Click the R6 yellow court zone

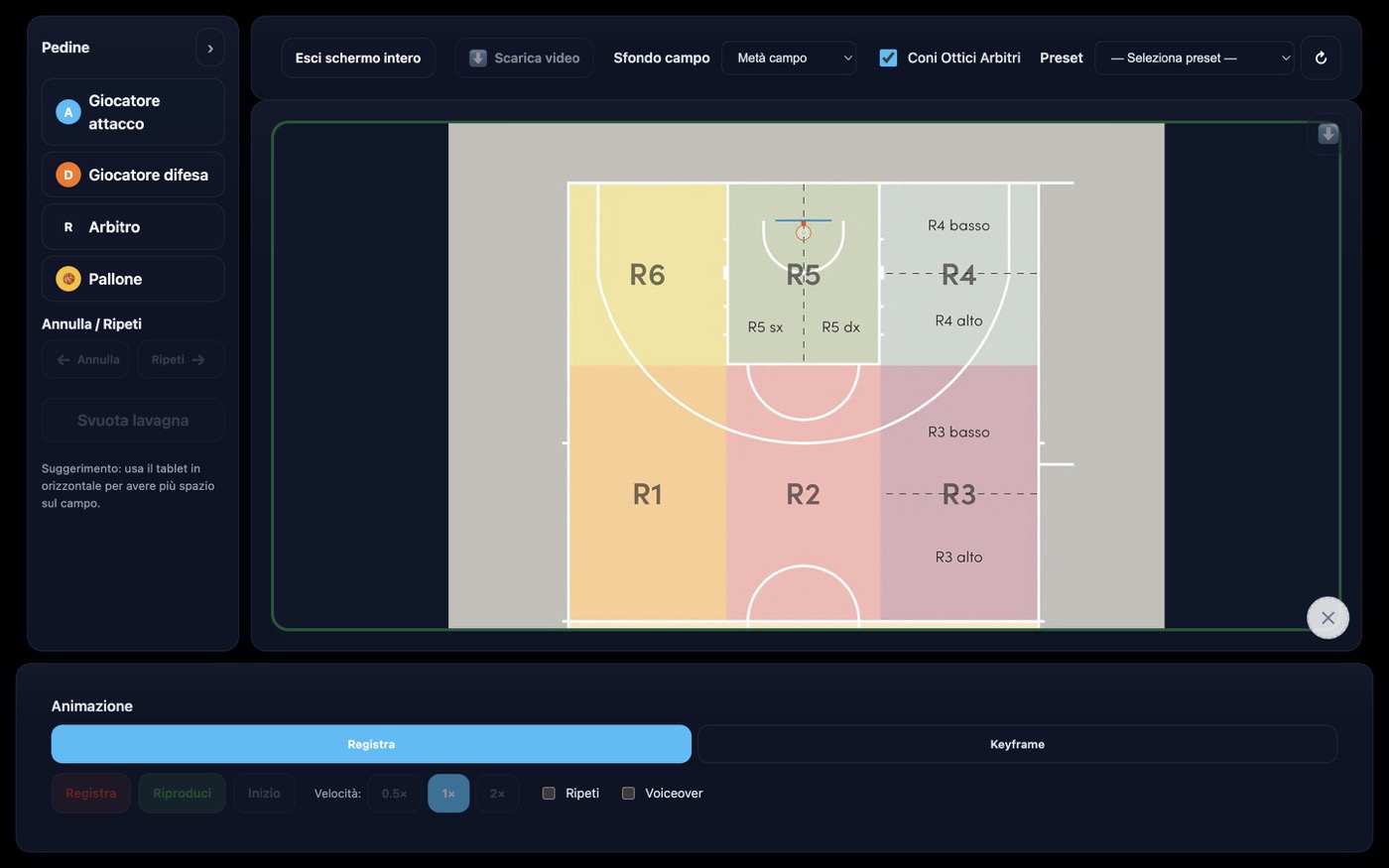(648, 275)
